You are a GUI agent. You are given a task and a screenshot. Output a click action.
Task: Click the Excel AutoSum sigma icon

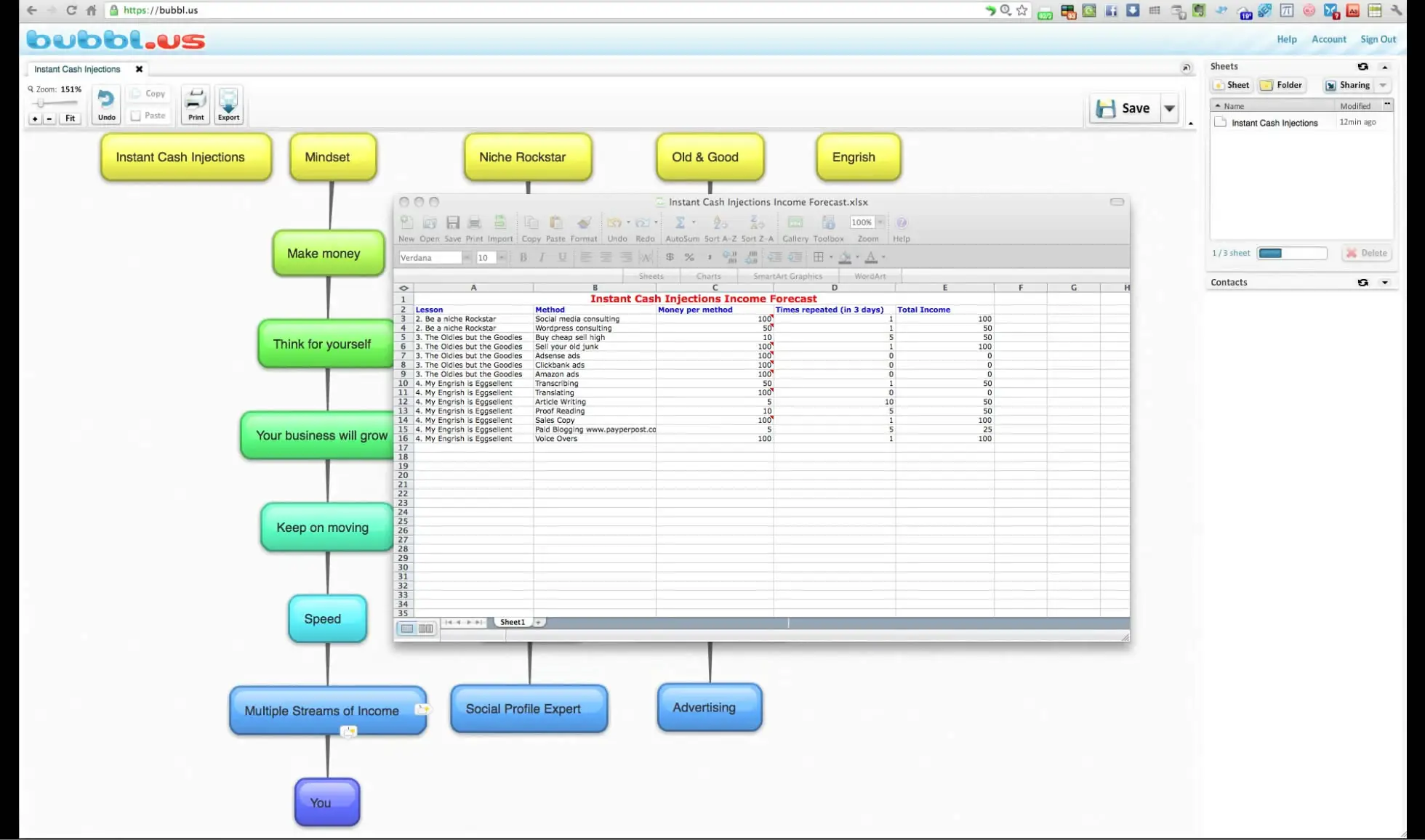[x=680, y=222]
